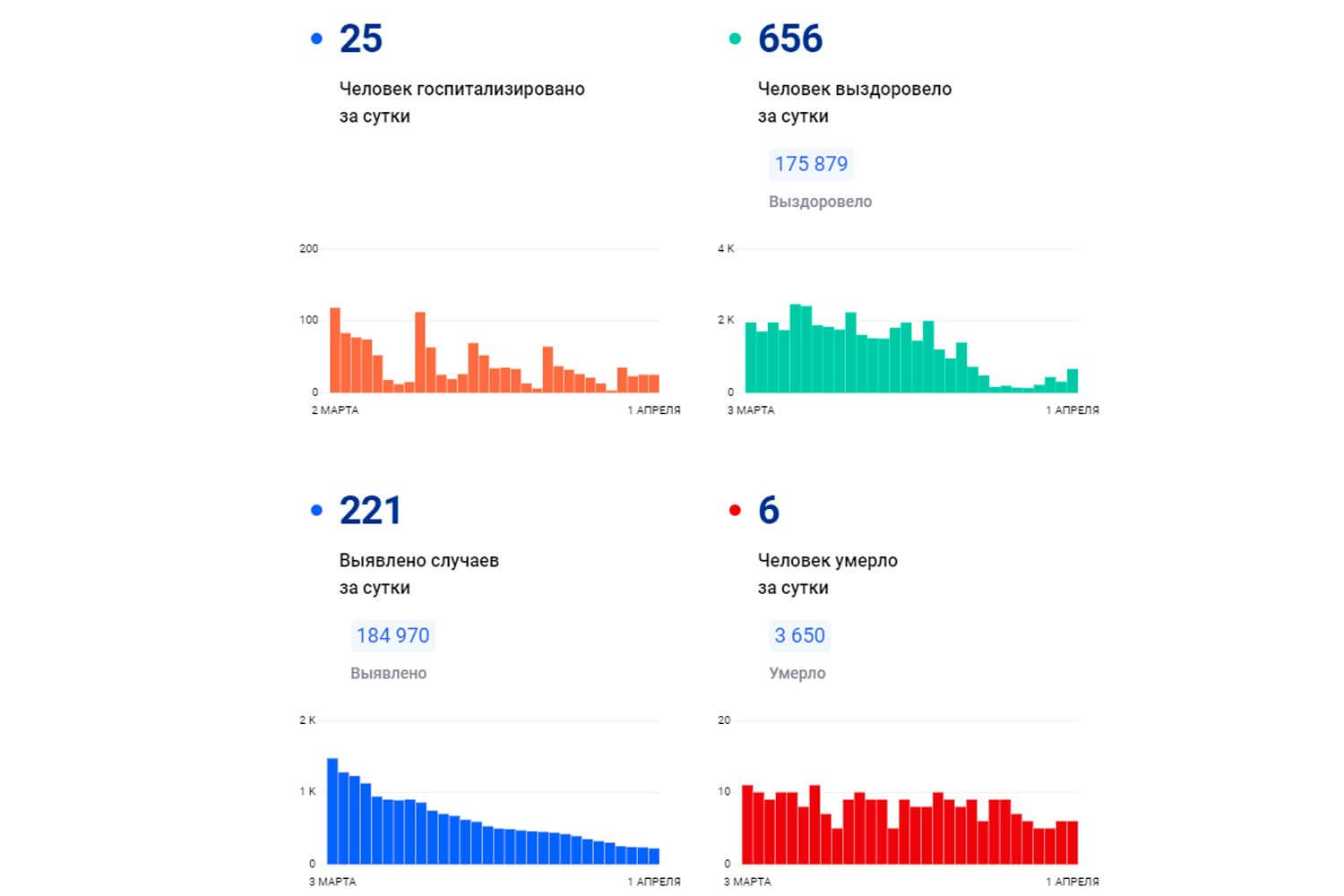Click the large number 6 deaths

point(769,511)
